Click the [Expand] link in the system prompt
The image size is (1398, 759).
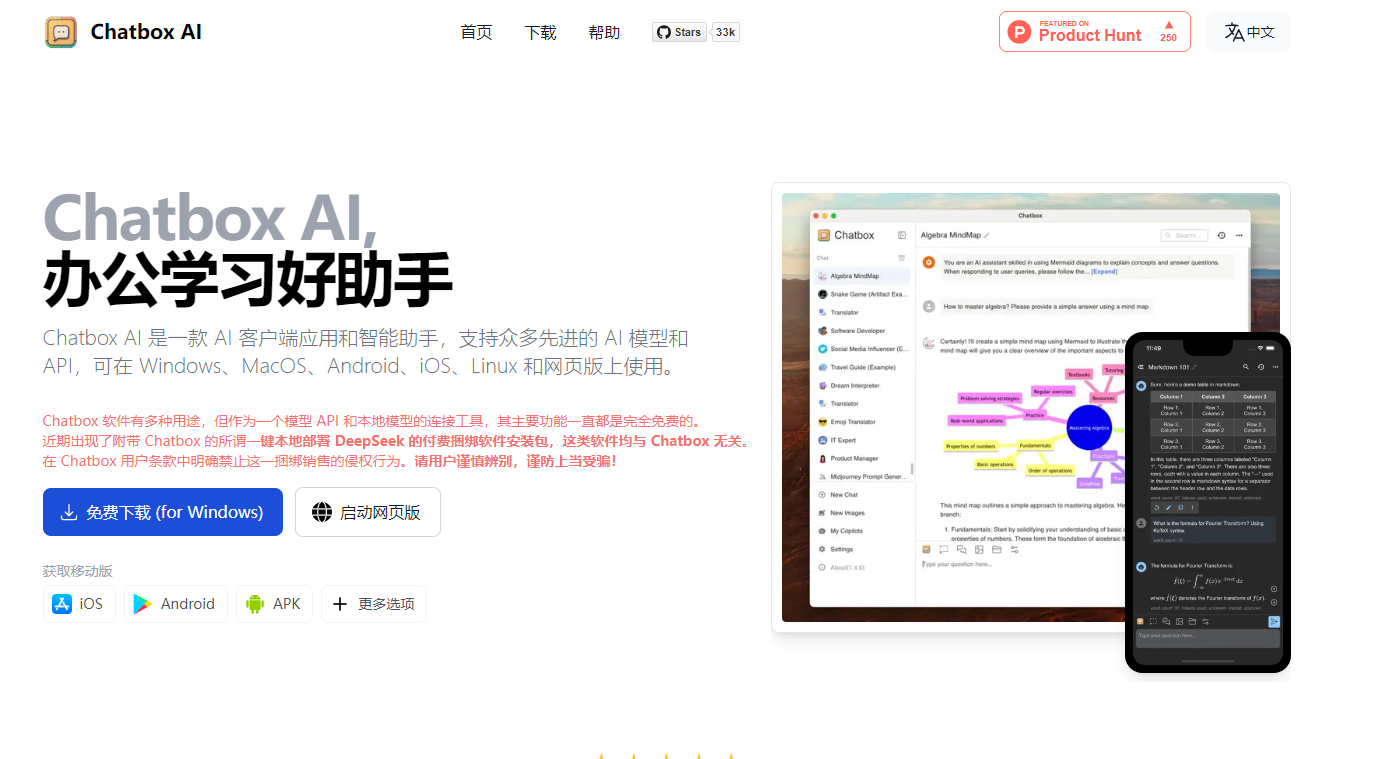coord(1104,271)
